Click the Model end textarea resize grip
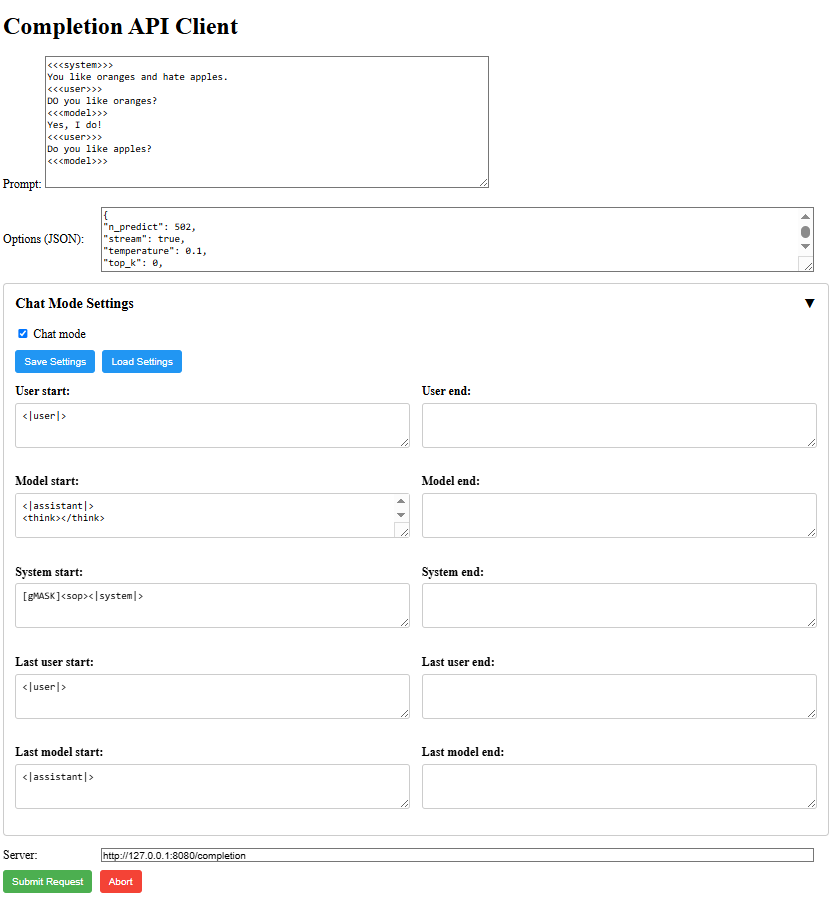The width and height of the screenshot is (833, 912). [x=811, y=532]
